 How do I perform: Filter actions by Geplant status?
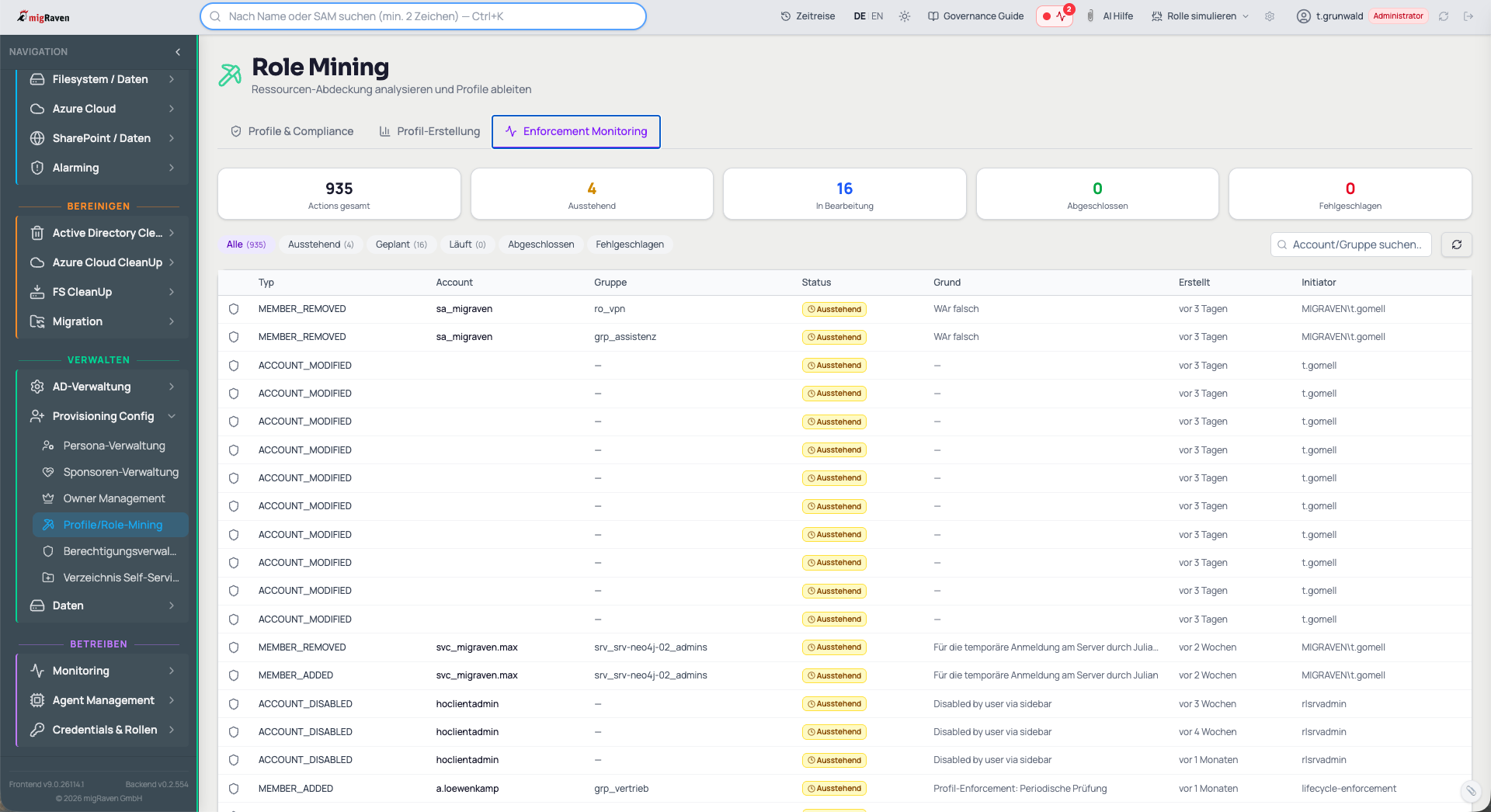pos(401,245)
